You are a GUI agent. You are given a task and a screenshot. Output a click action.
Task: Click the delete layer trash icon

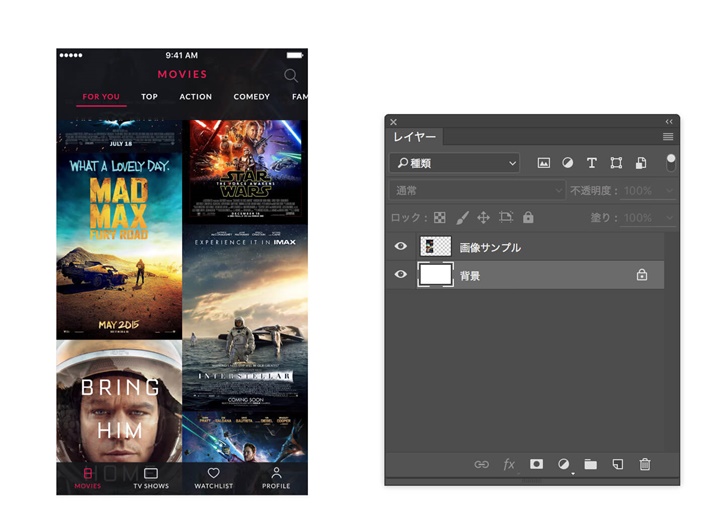645,464
